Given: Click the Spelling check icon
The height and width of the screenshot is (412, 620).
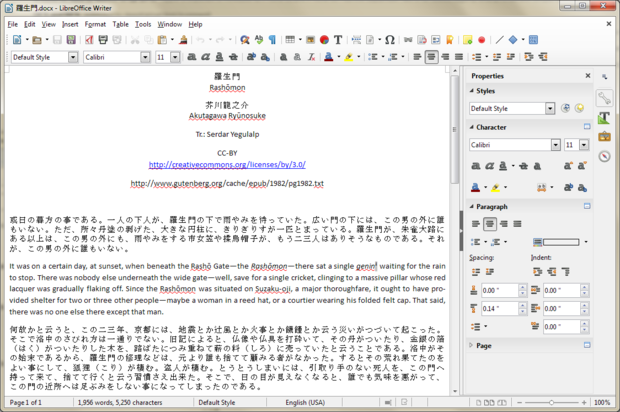Looking at the screenshot, I should pos(259,40).
